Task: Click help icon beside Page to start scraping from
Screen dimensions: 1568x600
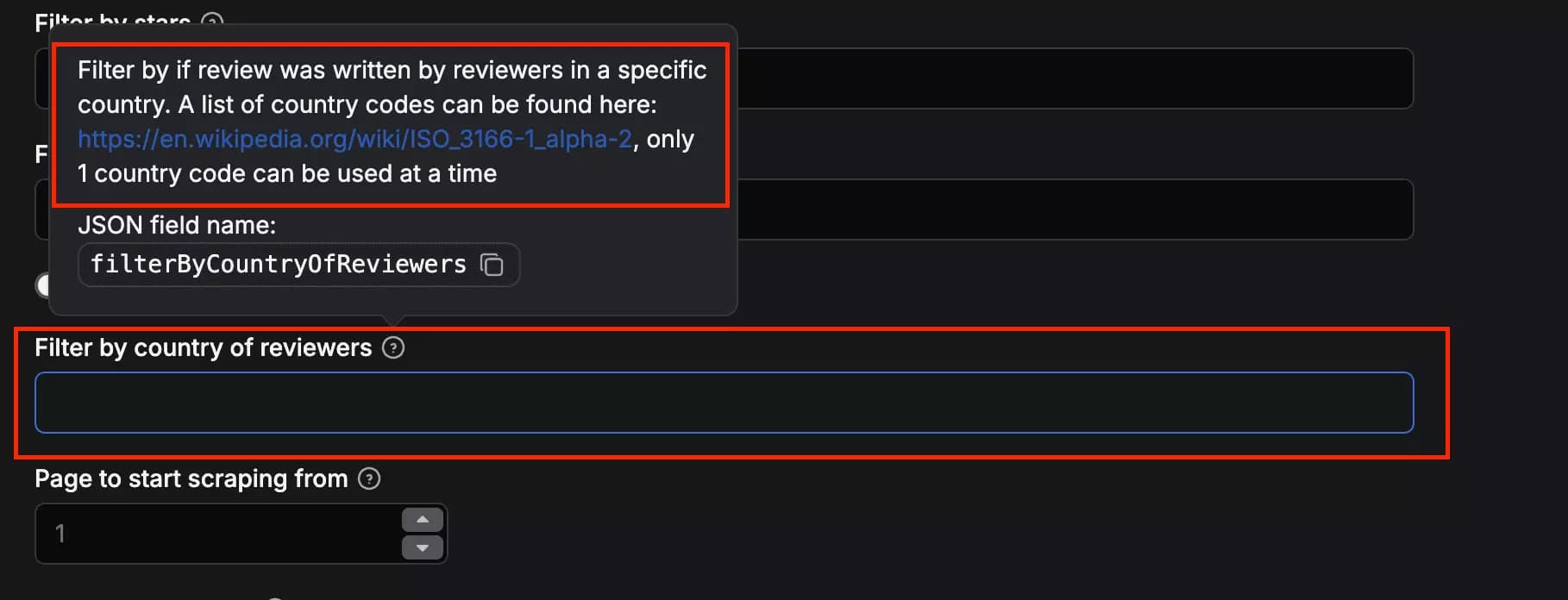Action: coord(369,478)
